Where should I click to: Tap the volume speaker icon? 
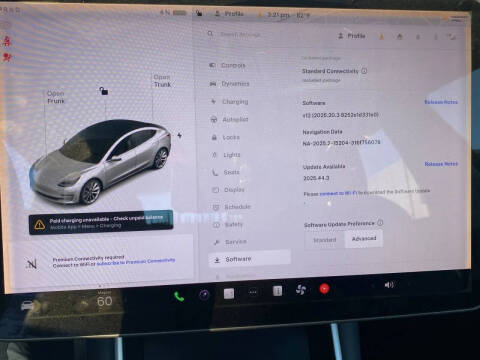[x=389, y=285]
